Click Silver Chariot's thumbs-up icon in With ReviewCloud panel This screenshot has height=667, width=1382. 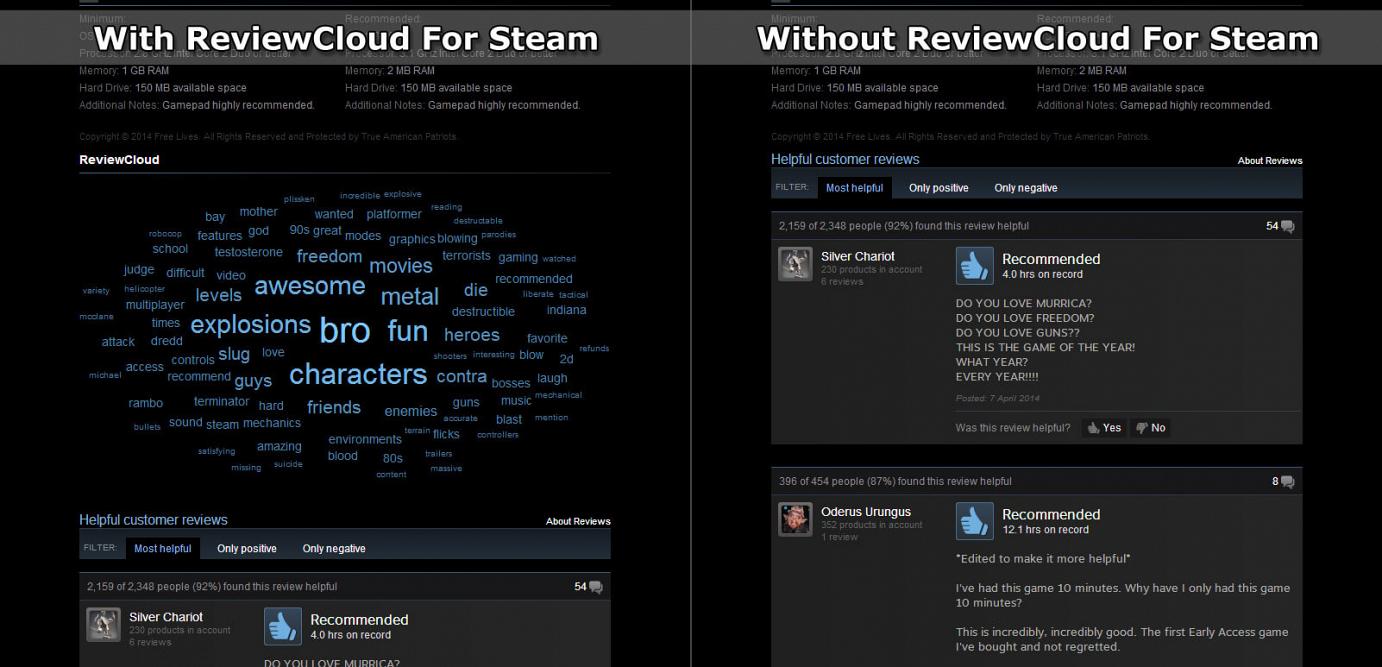point(283,626)
